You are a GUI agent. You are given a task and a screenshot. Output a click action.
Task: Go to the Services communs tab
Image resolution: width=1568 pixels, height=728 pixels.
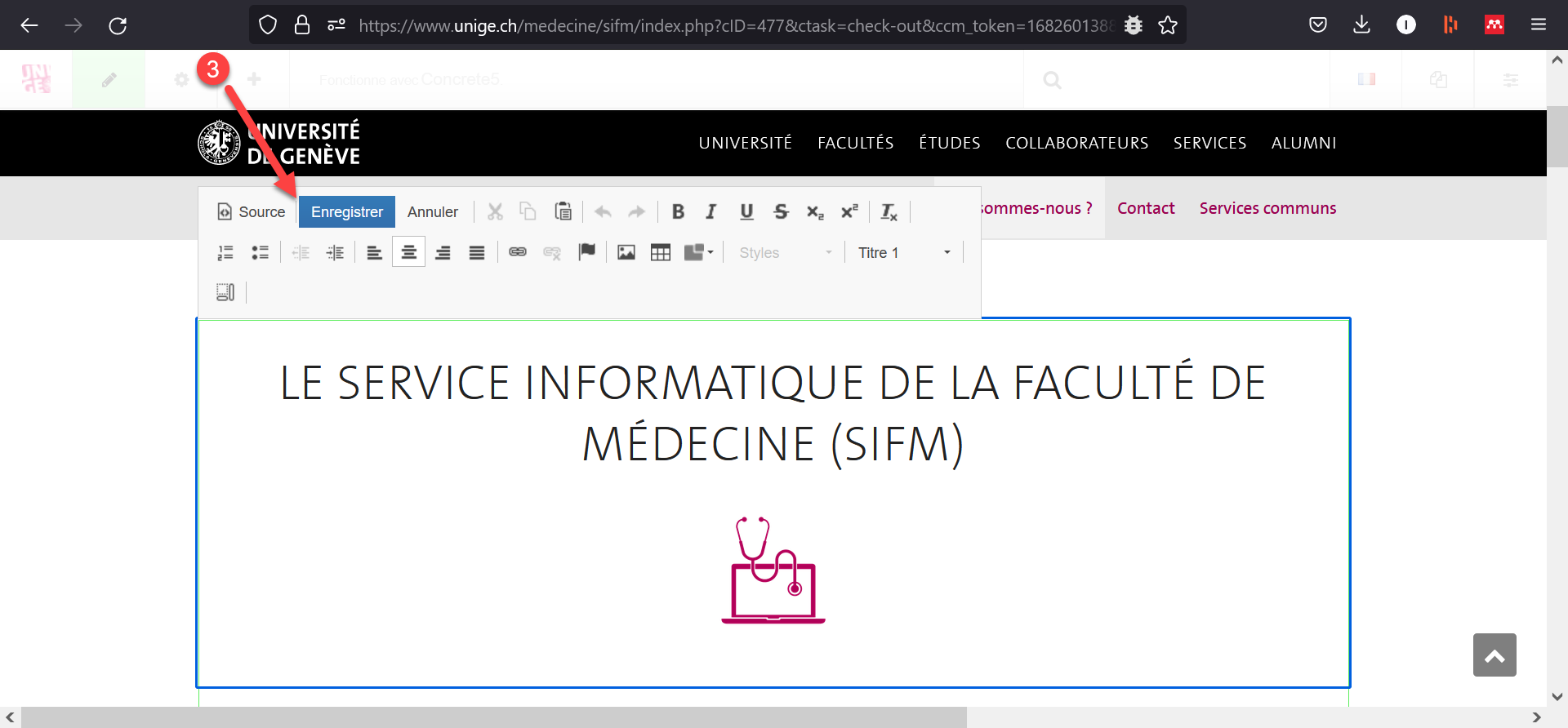[x=1267, y=208]
